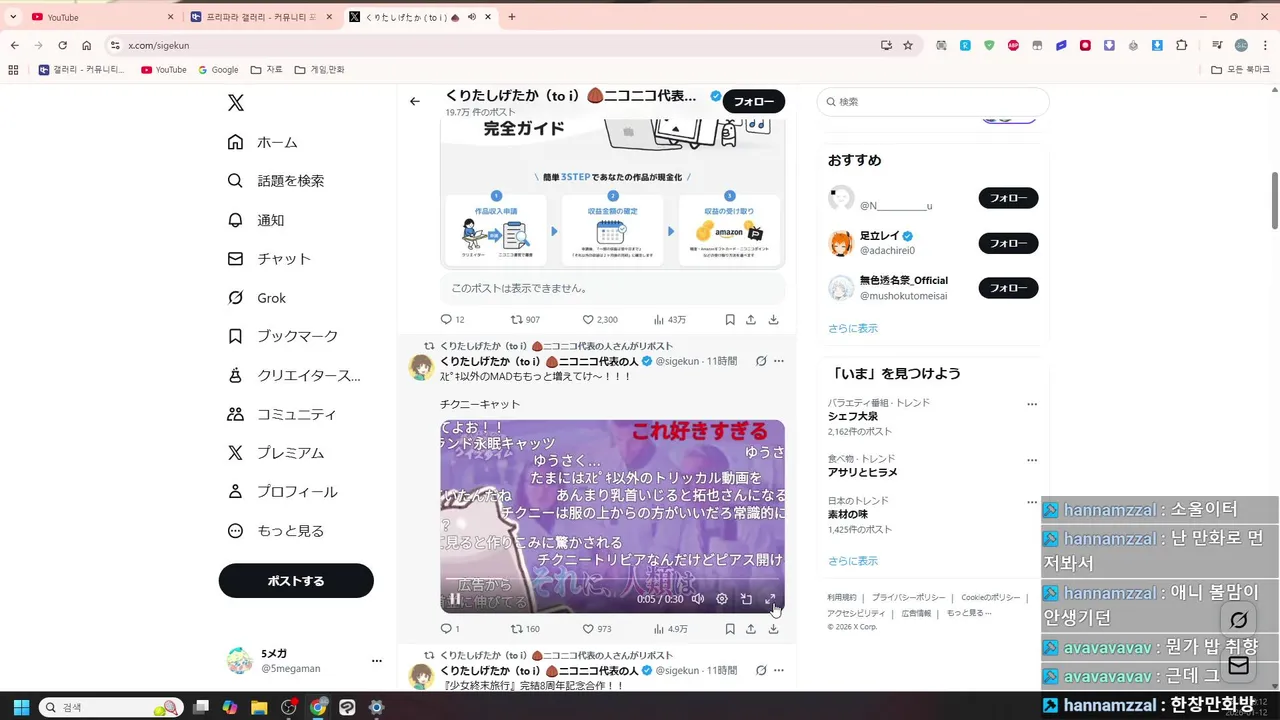Click the Grok icon on the チクニーキャット post
This screenshot has width=1280, height=720.
coord(761,361)
